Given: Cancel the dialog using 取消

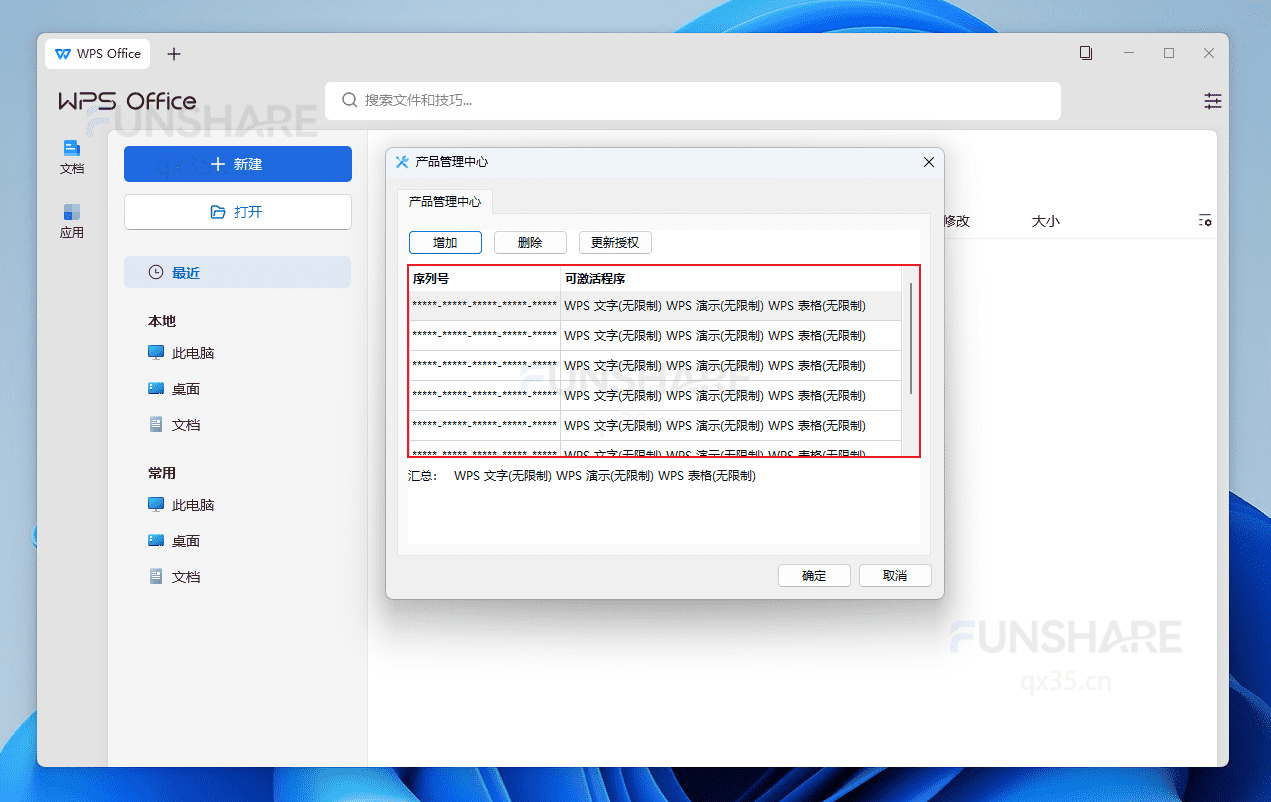Looking at the screenshot, I should (x=895, y=575).
